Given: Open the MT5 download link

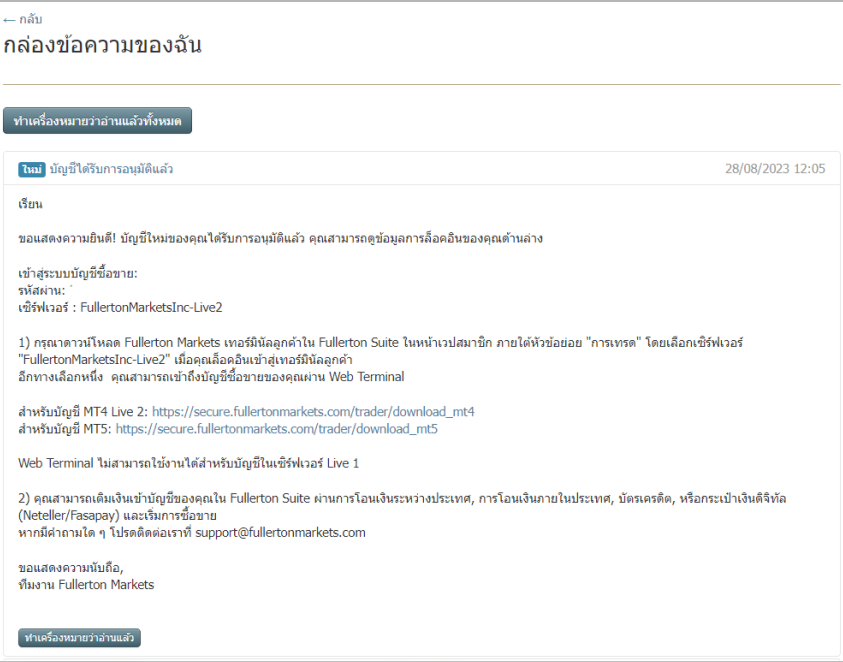Looking at the screenshot, I should (x=276, y=429).
